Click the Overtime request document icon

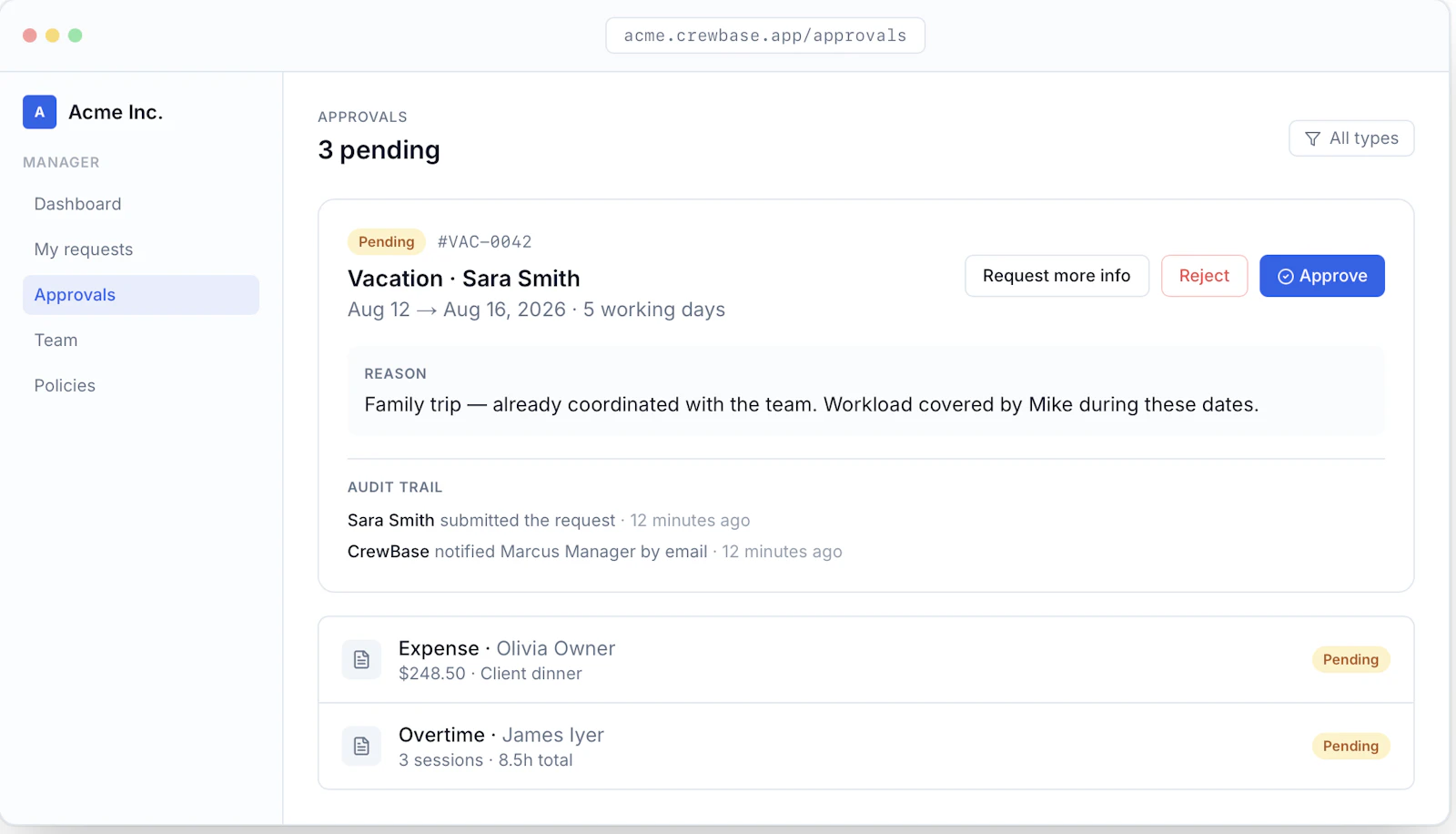tap(361, 747)
